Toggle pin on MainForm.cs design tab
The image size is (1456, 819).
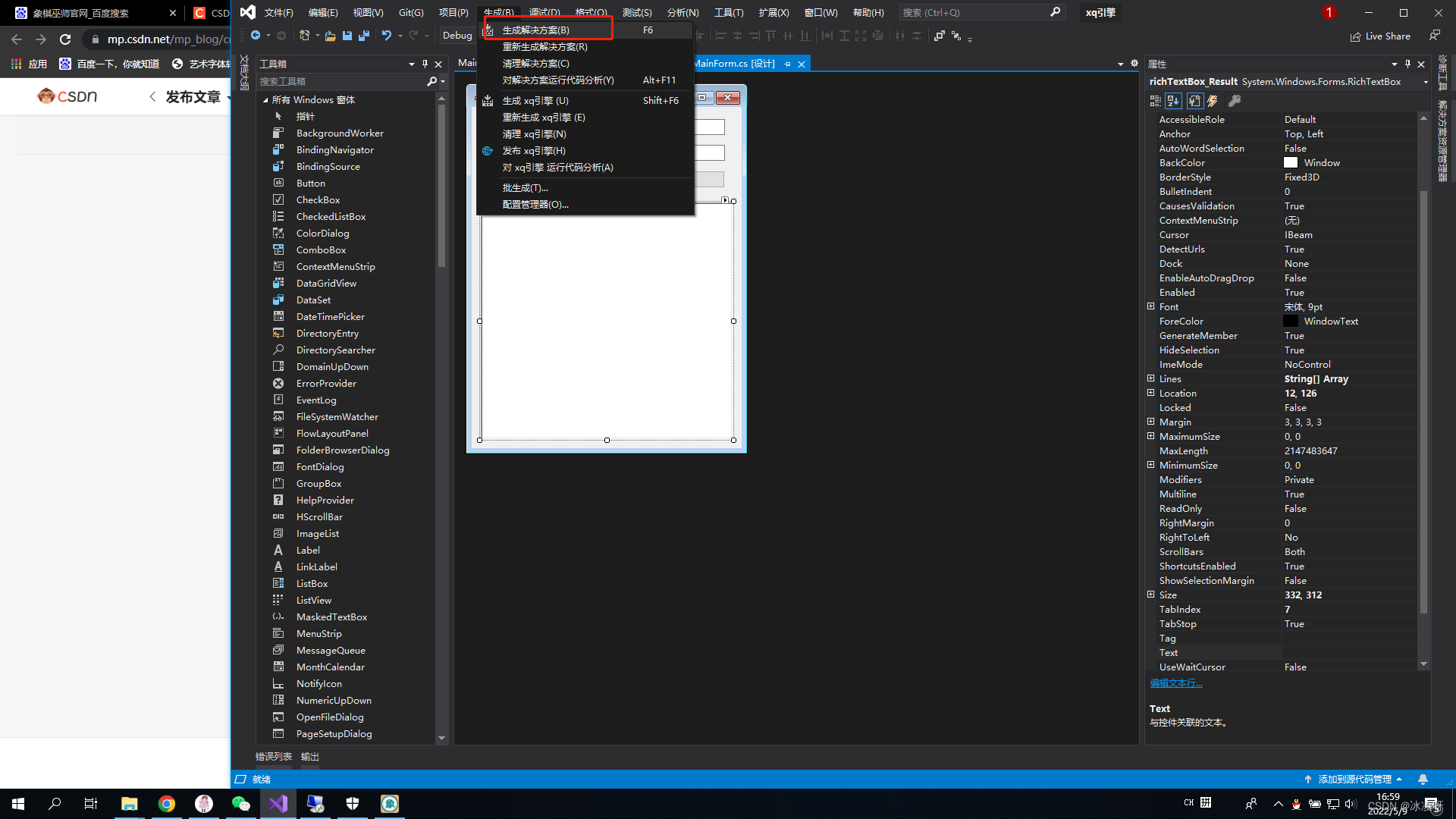tap(787, 64)
